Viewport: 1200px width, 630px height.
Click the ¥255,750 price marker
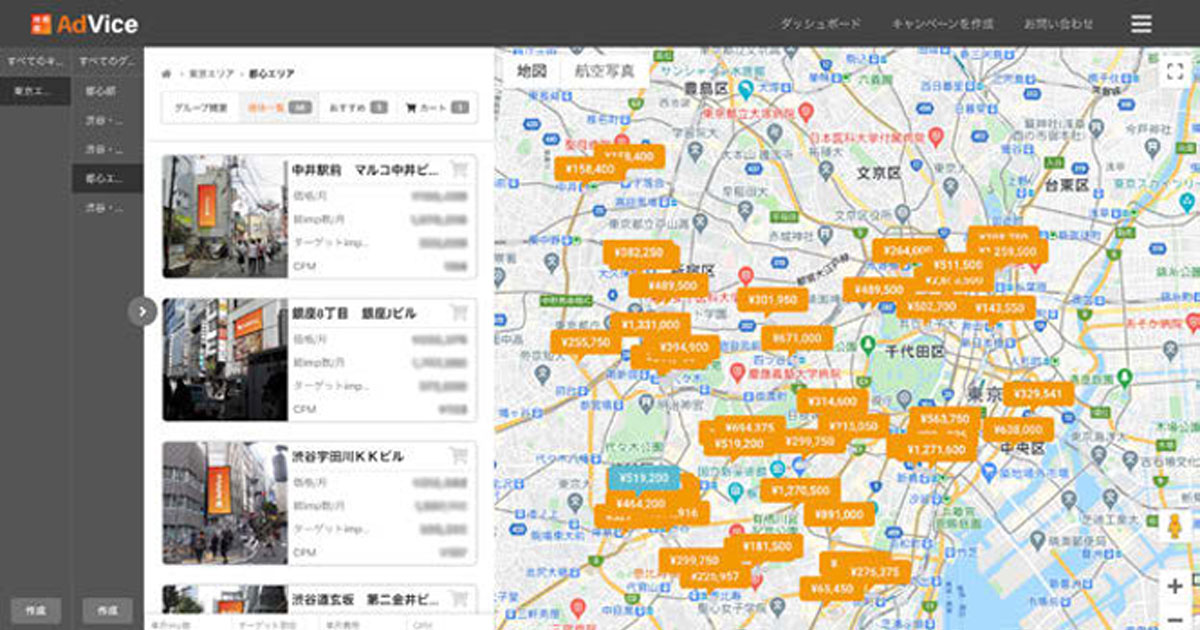tap(585, 342)
